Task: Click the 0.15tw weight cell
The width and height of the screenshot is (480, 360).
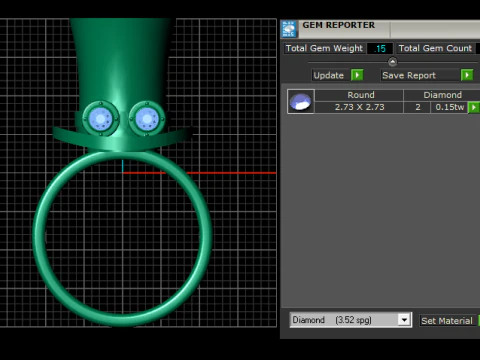Action: click(449, 107)
